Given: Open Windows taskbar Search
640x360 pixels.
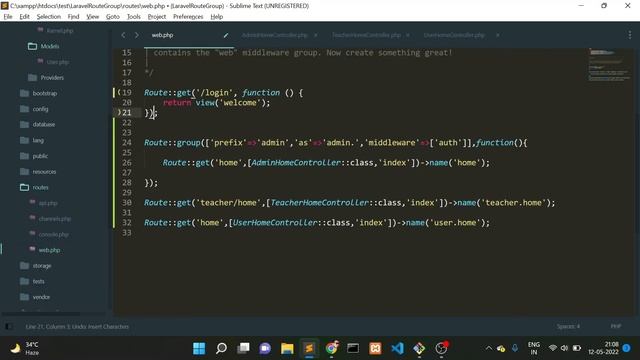Looking at the screenshot, I should pos(221,348).
